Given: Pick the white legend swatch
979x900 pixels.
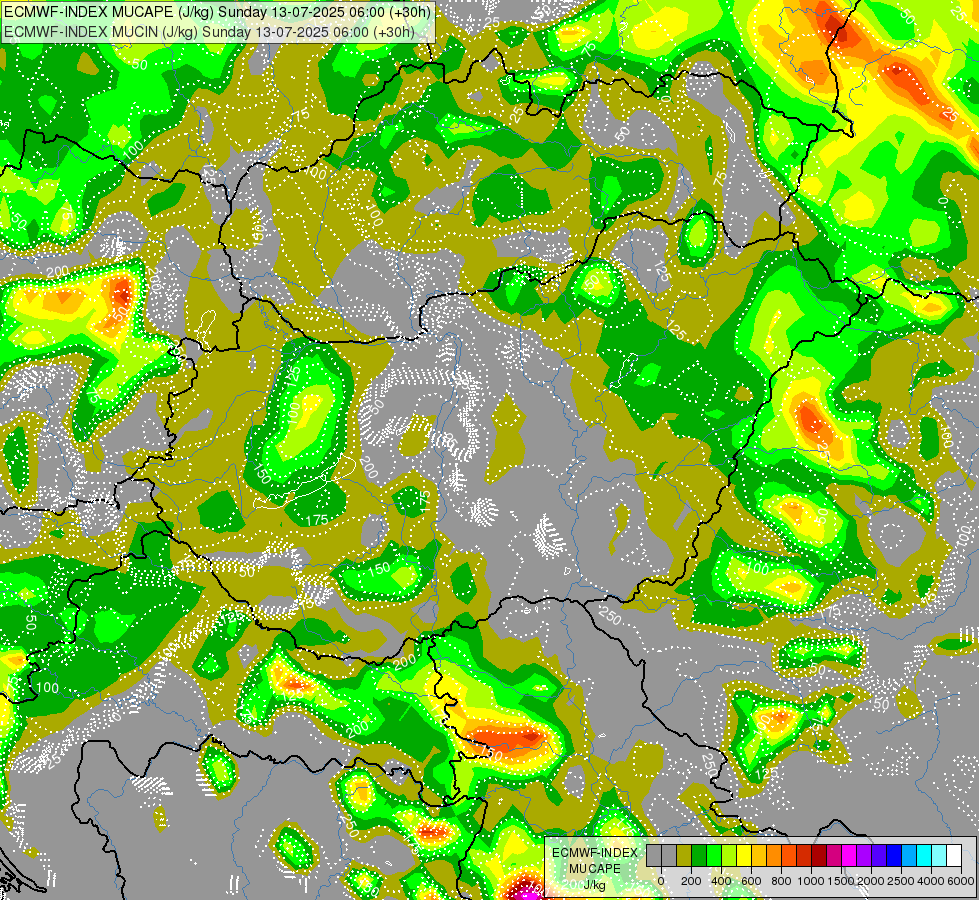Looking at the screenshot, I should tap(955, 855).
